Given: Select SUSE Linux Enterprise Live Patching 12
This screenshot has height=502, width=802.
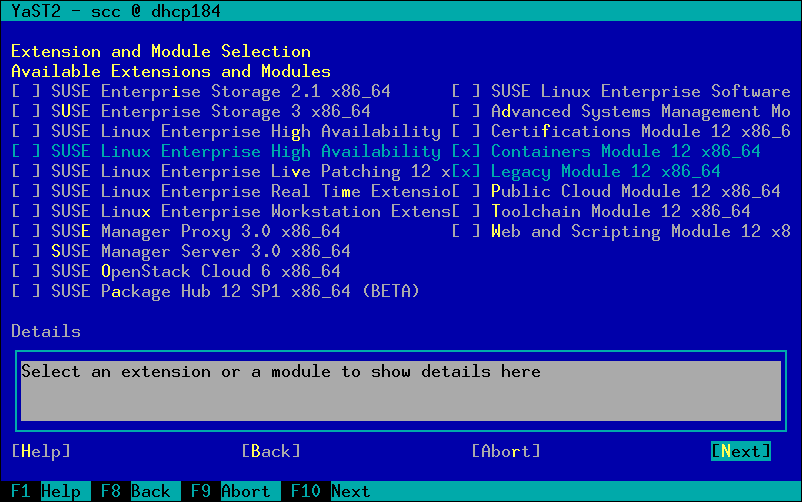Looking at the screenshot, I should (27, 172).
